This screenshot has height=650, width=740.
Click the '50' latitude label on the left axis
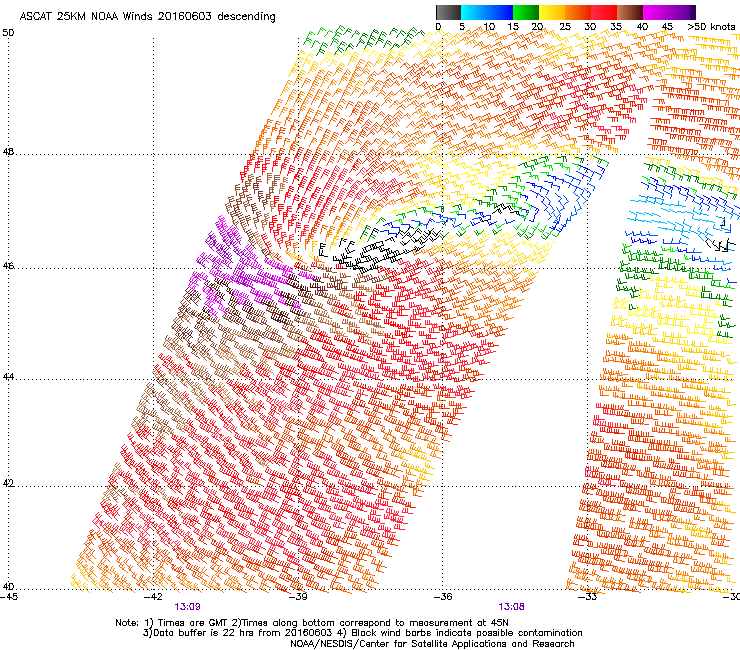tap(8, 33)
